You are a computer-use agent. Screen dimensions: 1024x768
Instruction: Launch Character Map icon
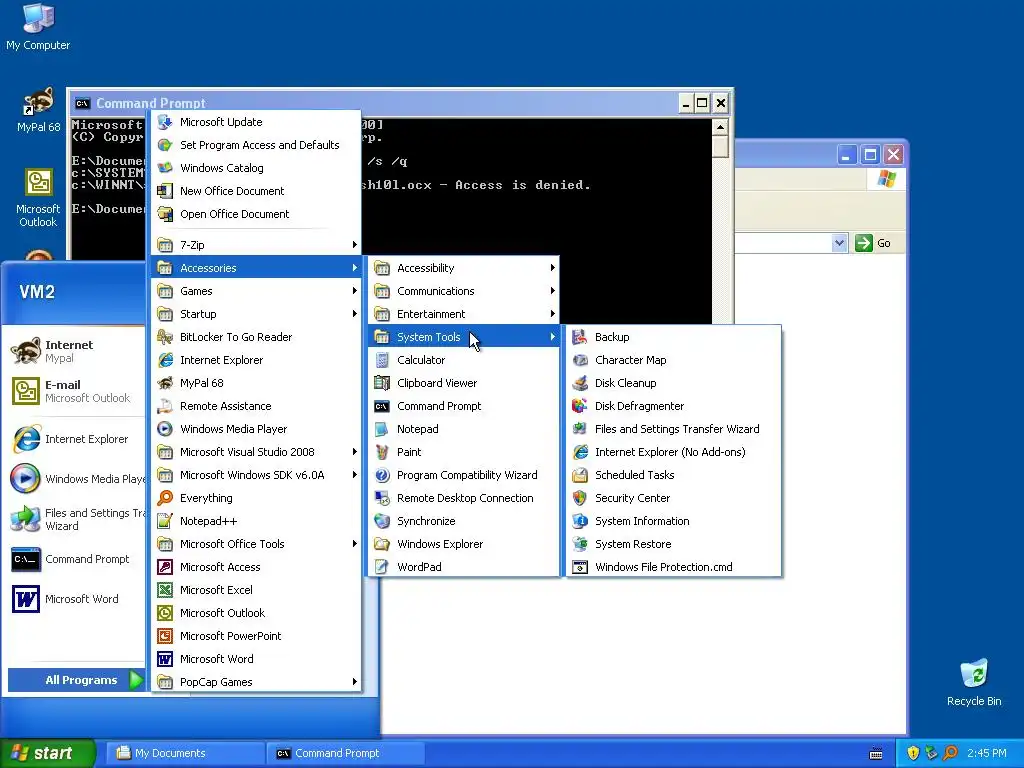pyautogui.click(x=580, y=360)
